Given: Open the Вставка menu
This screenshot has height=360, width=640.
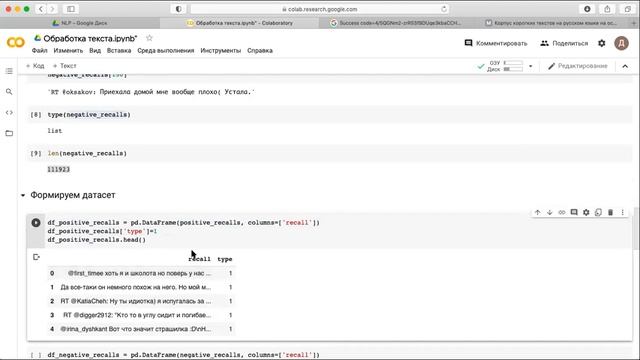Looking at the screenshot, I should click(x=119, y=51).
